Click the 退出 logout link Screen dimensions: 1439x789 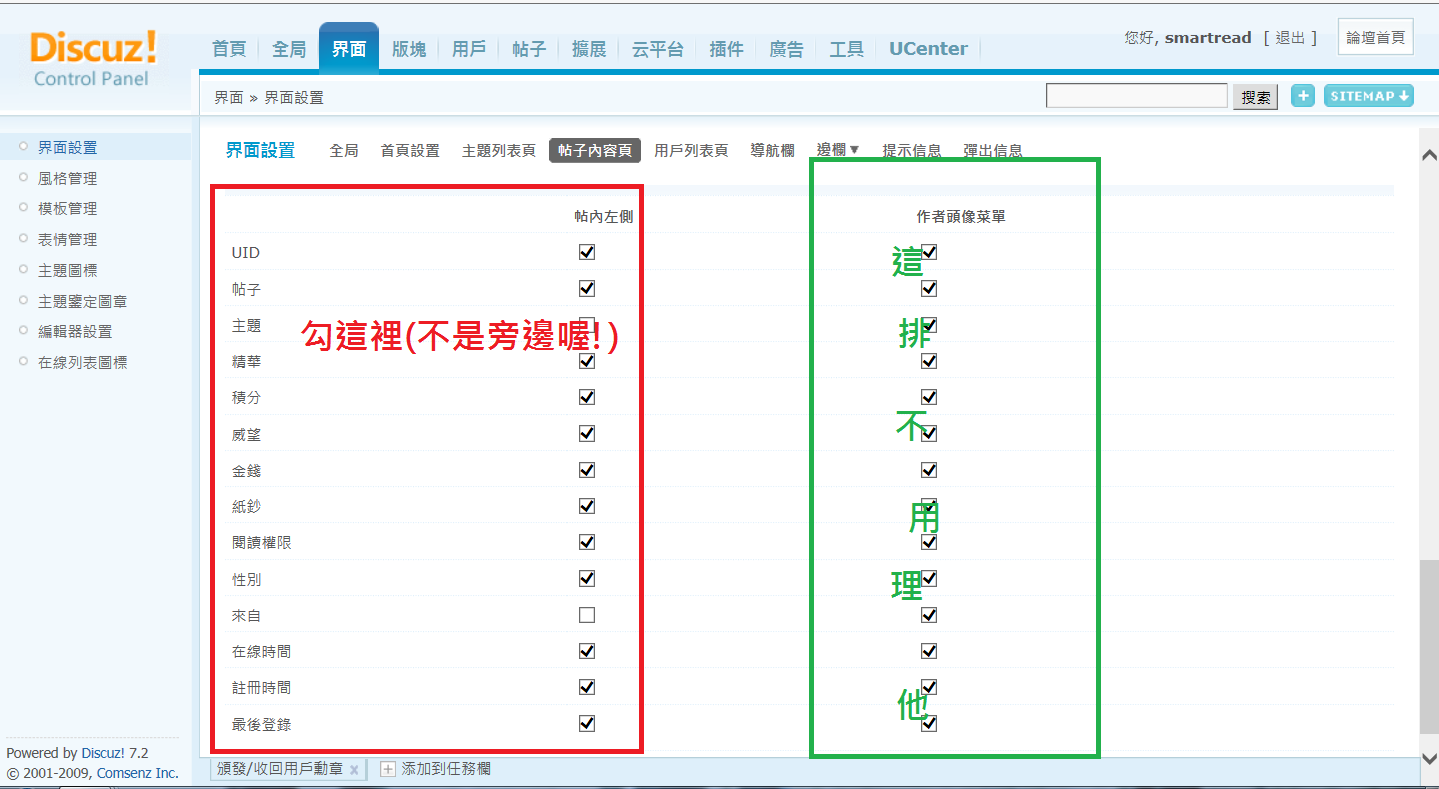(x=1290, y=38)
